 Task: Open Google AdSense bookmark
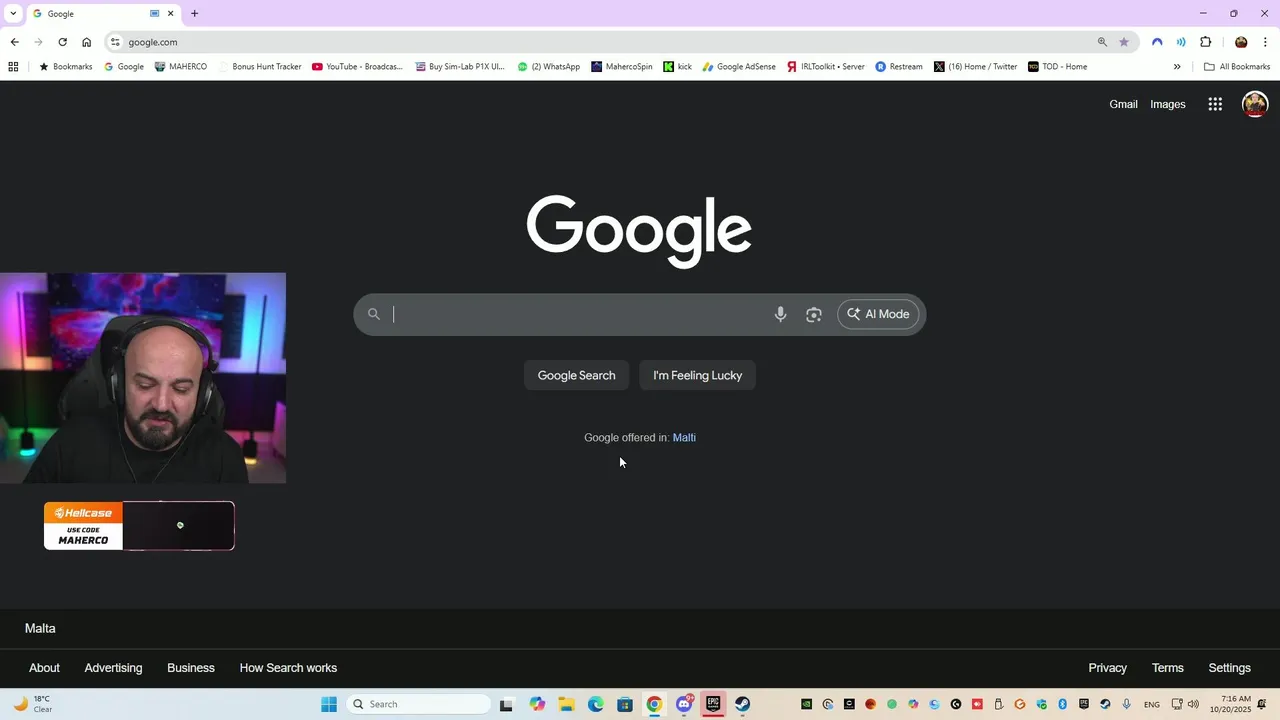[739, 67]
